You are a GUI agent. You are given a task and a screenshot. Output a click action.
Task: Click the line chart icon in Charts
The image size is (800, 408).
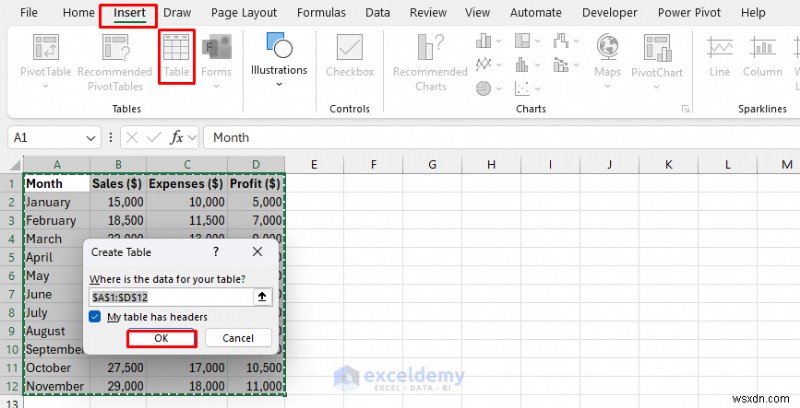tap(483, 65)
